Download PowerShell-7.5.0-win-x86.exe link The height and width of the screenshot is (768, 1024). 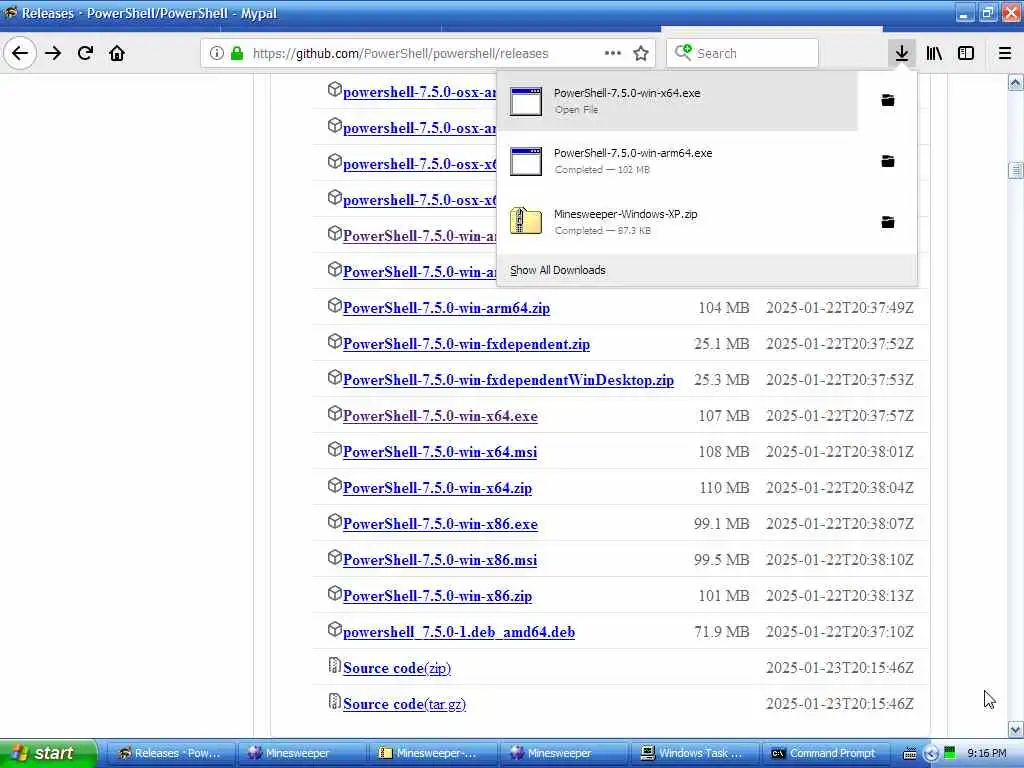coord(440,524)
